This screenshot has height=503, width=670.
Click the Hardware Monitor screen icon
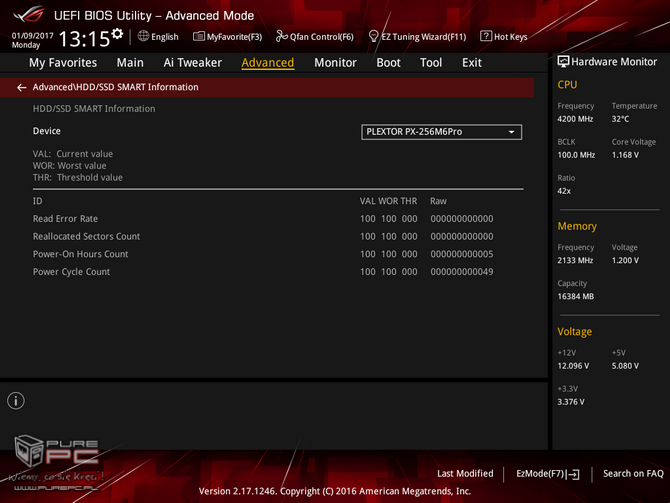(563, 62)
